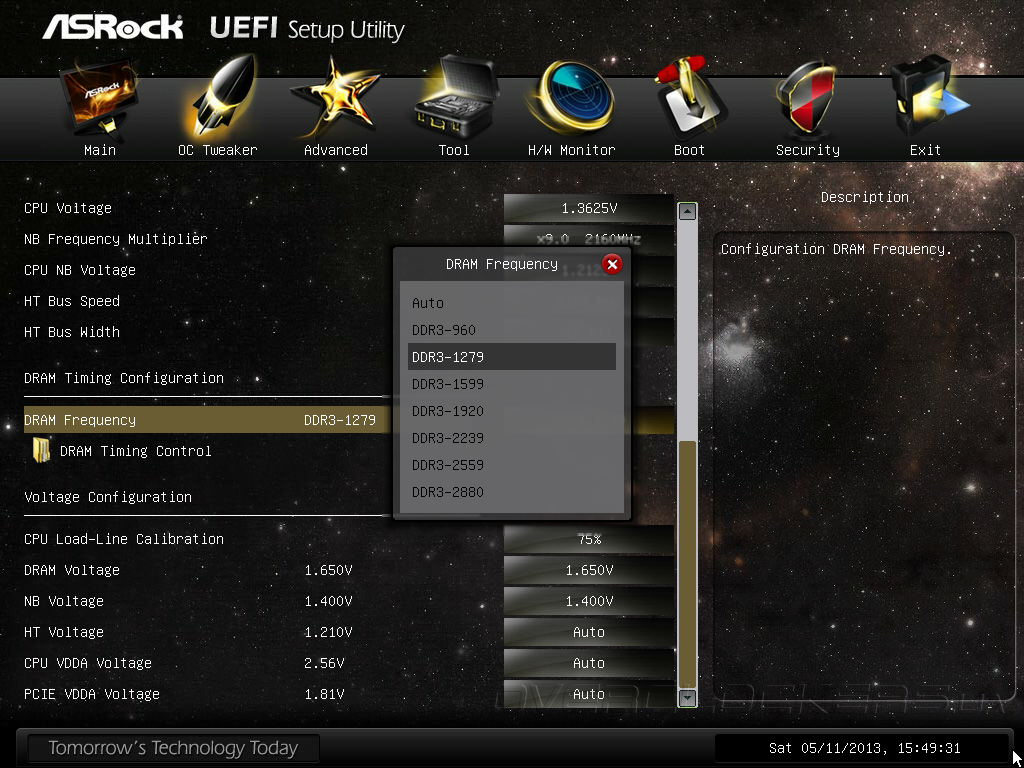Open the Security shield icon
The height and width of the screenshot is (768, 1024).
tap(807, 99)
